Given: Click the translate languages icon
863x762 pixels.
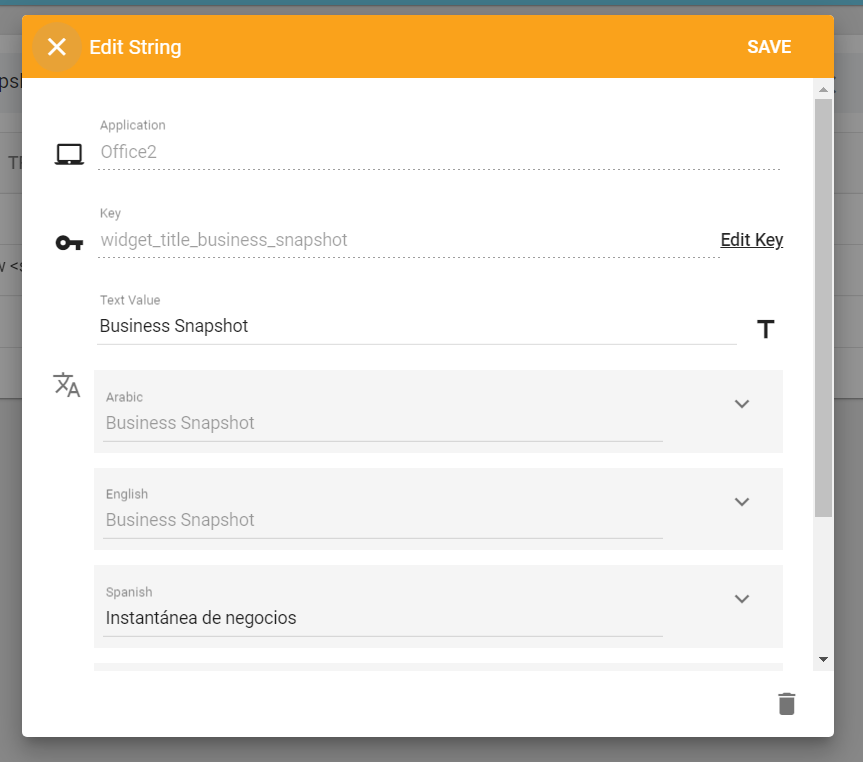Looking at the screenshot, I should [x=67, y=385].
